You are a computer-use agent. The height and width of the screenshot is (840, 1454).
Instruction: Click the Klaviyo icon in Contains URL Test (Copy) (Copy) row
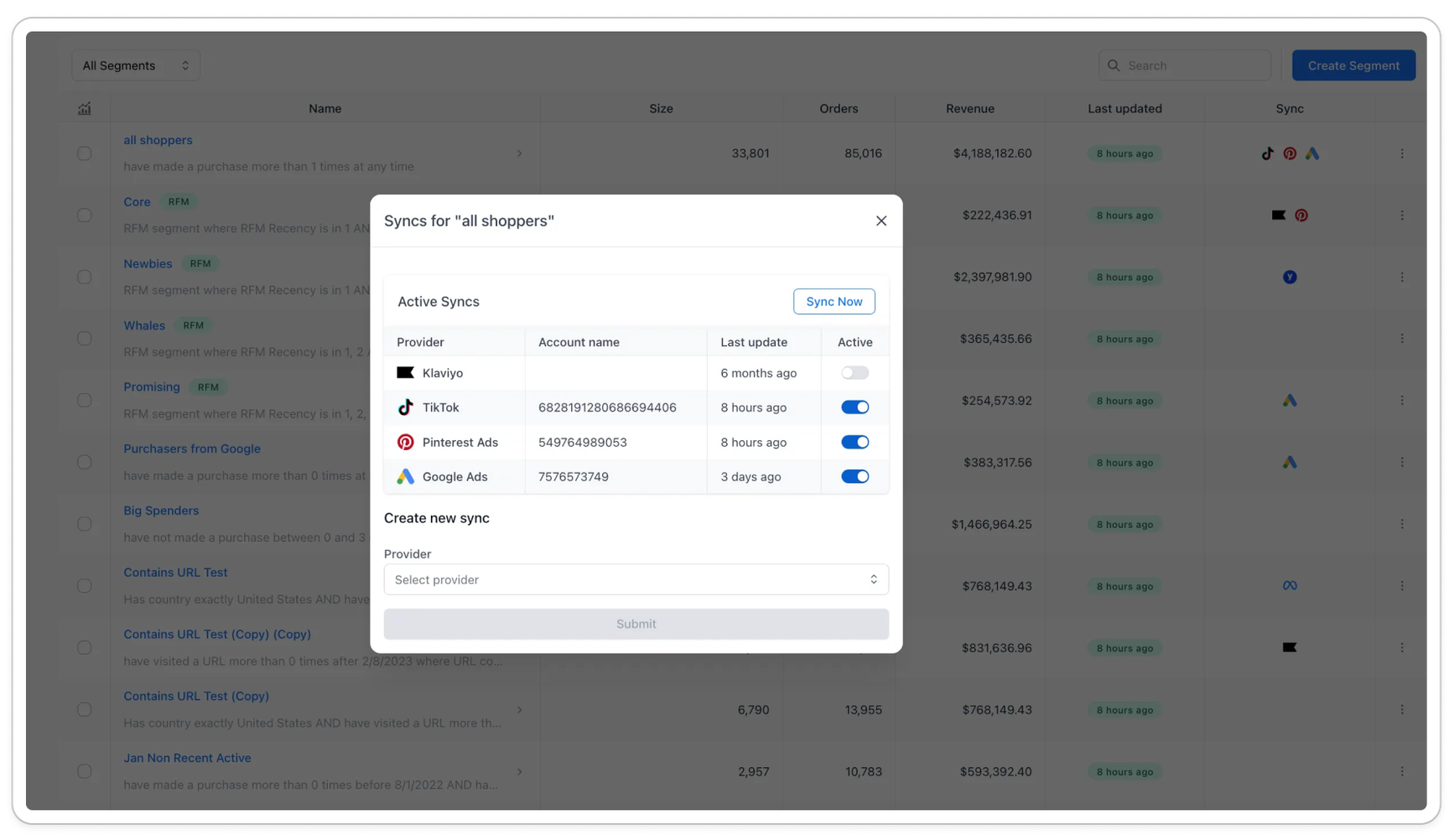[1289, 647]
